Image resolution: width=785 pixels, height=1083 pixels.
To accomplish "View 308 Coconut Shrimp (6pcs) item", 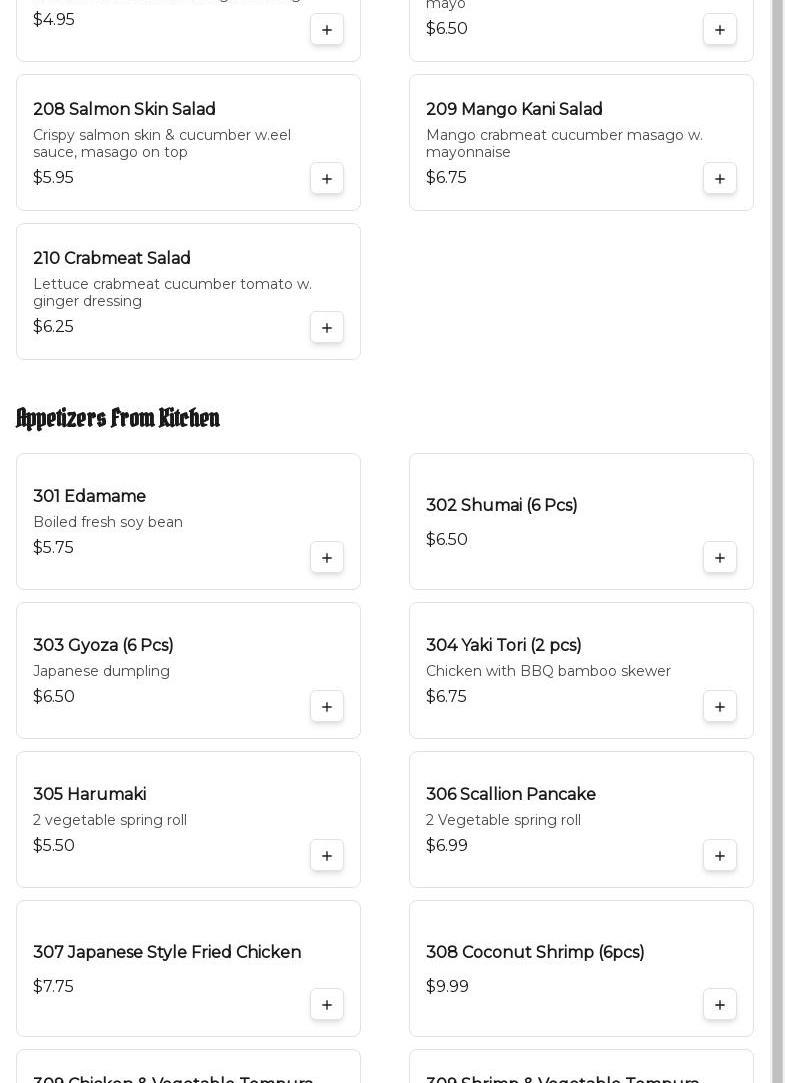I will 534,953.
